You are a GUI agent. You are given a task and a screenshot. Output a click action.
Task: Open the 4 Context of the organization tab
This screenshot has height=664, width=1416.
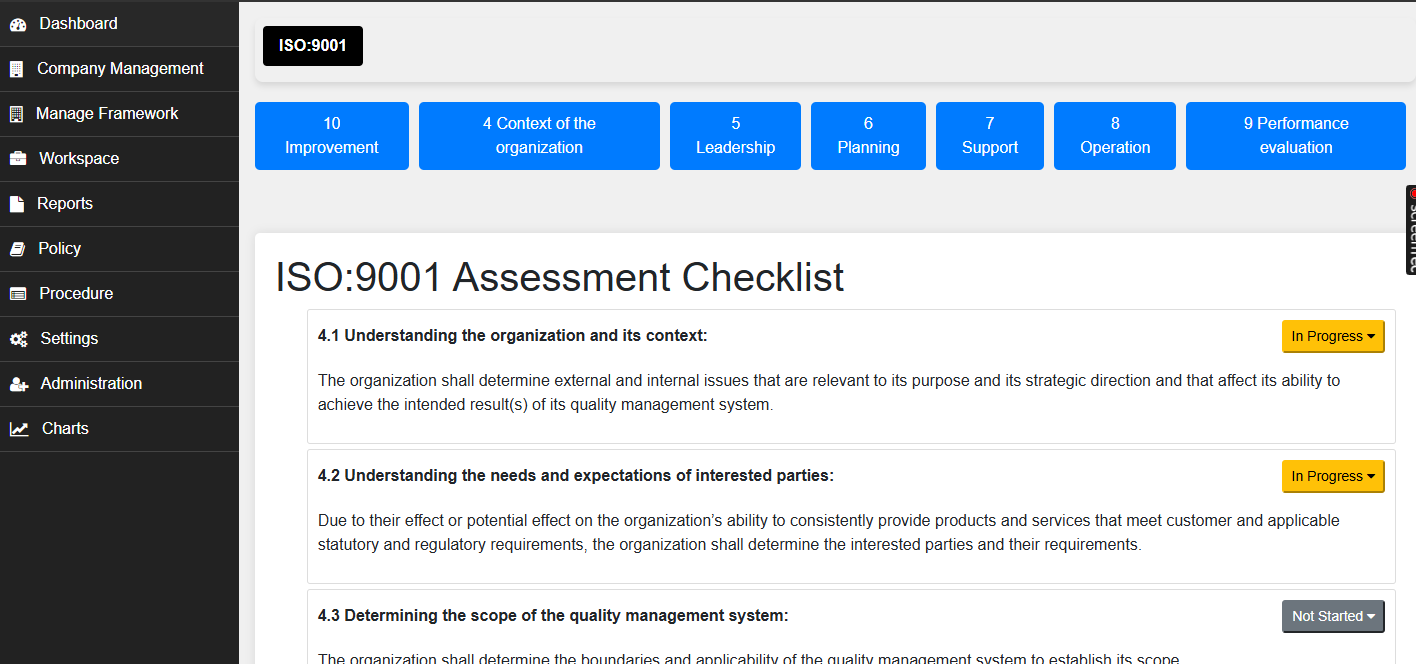tap(539, 135)
